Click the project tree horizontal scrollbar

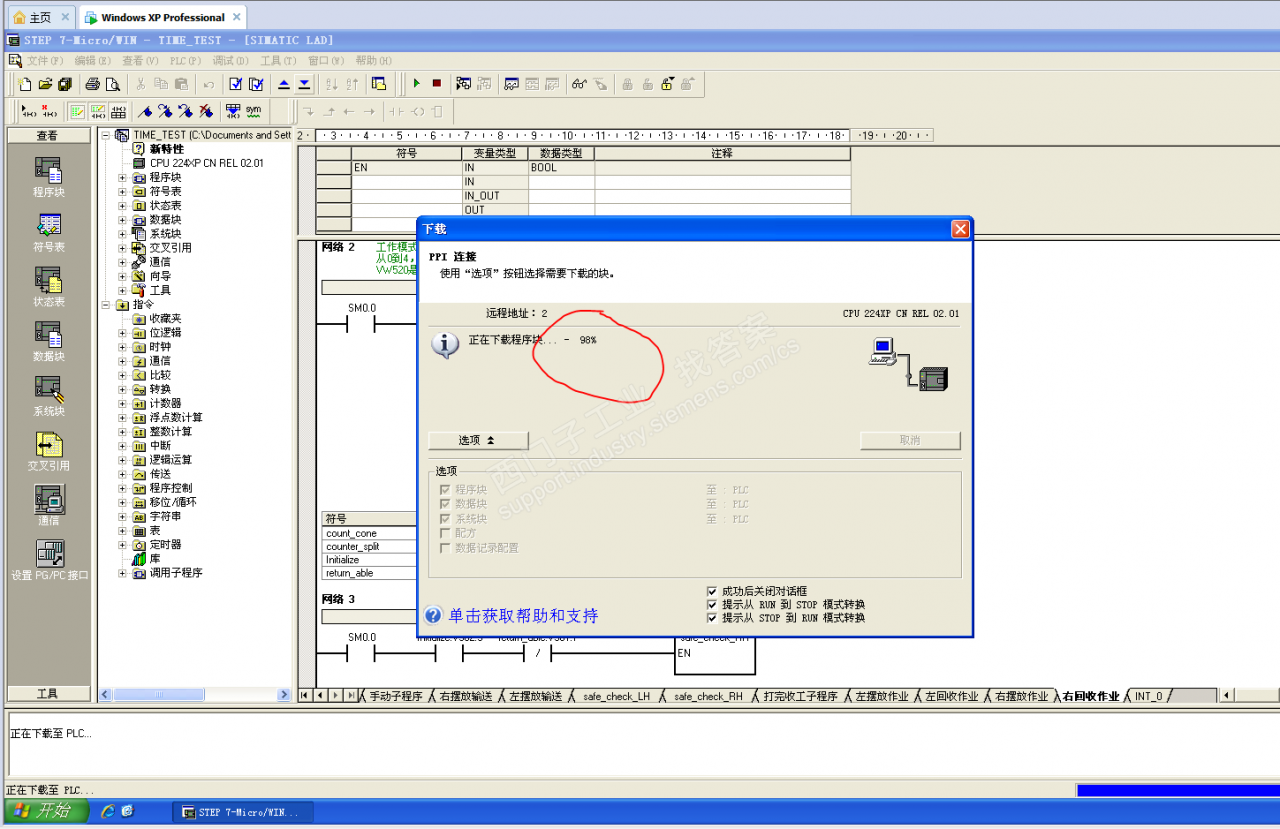point(196,694)
